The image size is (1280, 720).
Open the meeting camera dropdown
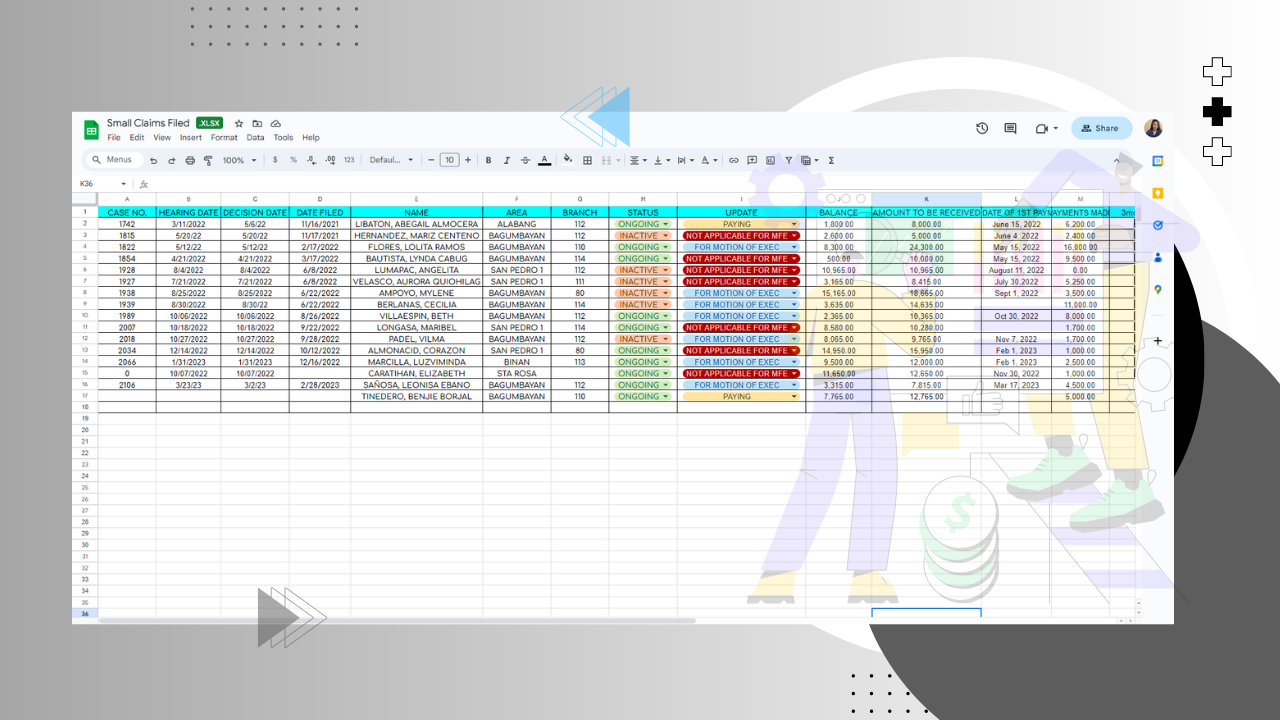[x=1046, y=128]
